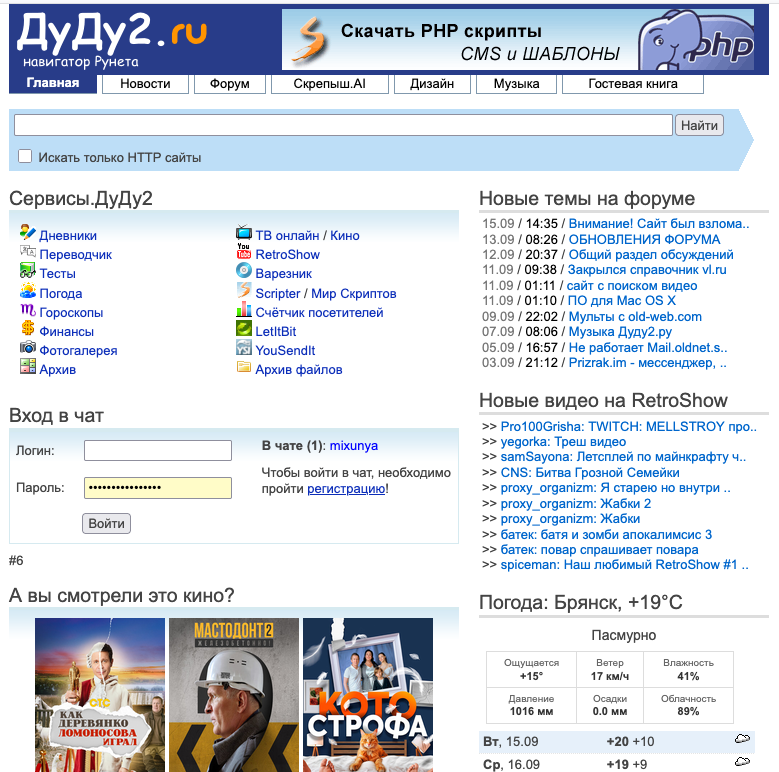Go to the Форум tab
Image resolution: width=779 pixels, height=772 pixels.
230,83
